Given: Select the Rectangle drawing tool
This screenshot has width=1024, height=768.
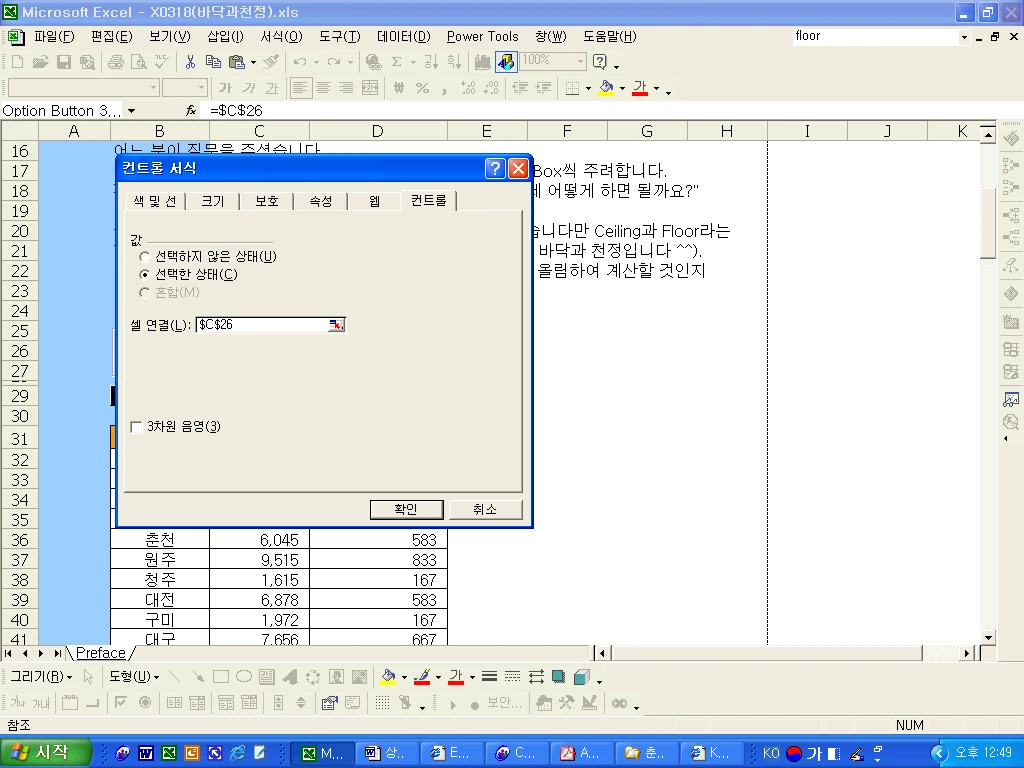Looking at the screenshot, I should click(221, 677).
